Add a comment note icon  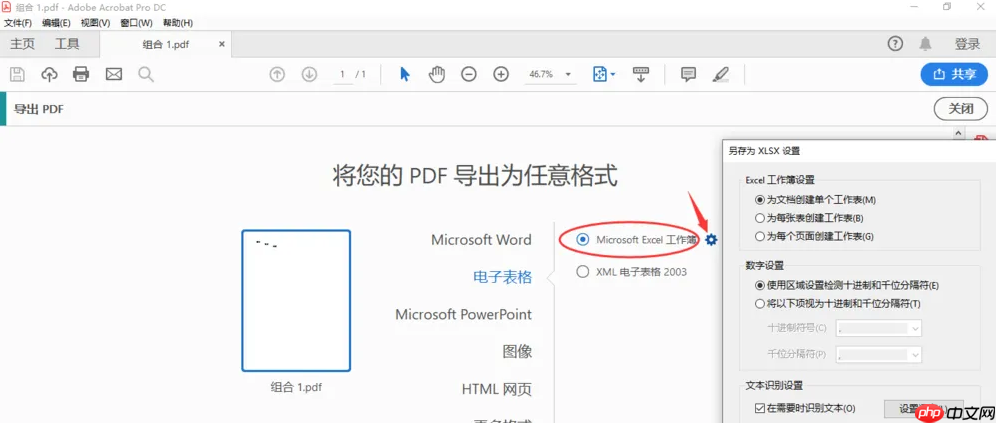(x=688, y=74)
